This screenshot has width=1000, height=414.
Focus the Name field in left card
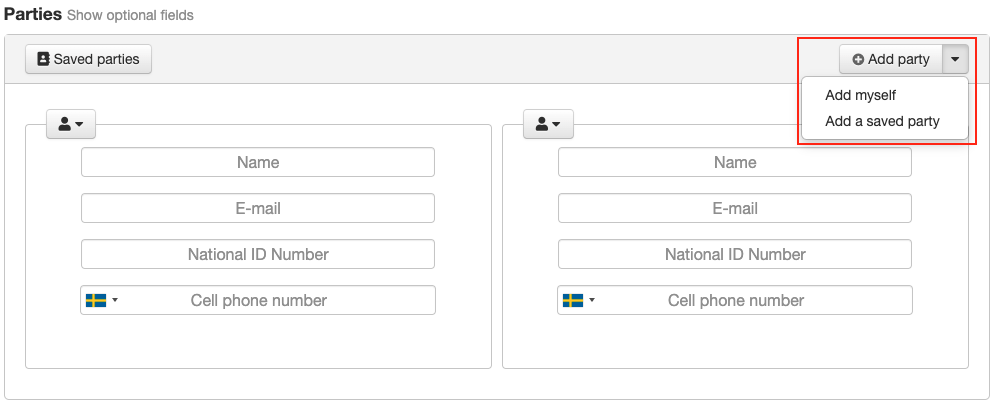pyautogui.click(x=258, y=162)
